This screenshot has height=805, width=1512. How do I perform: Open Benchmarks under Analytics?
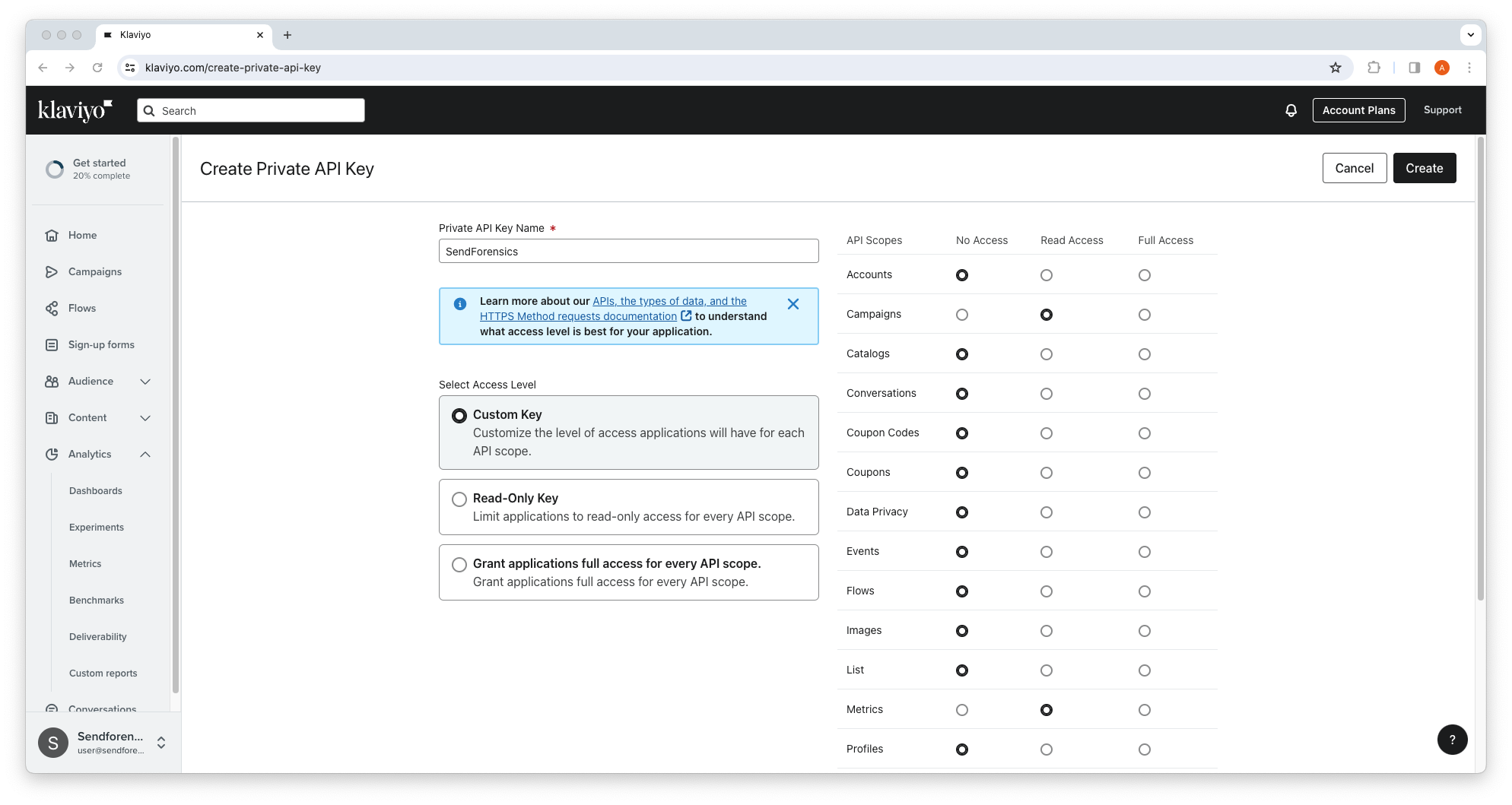(97, 601)
